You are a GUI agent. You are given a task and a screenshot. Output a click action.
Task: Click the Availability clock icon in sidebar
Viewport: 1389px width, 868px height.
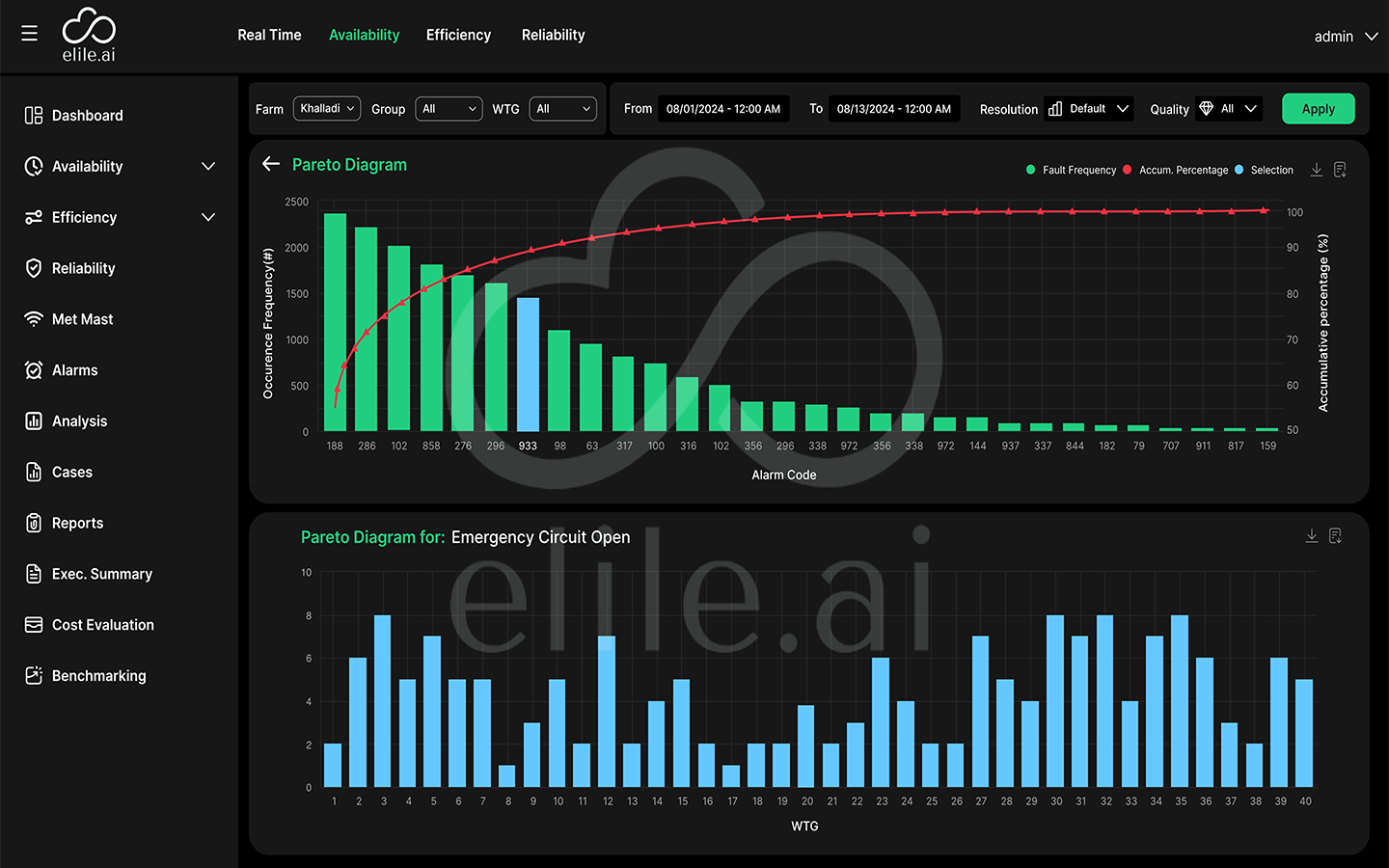34,166
